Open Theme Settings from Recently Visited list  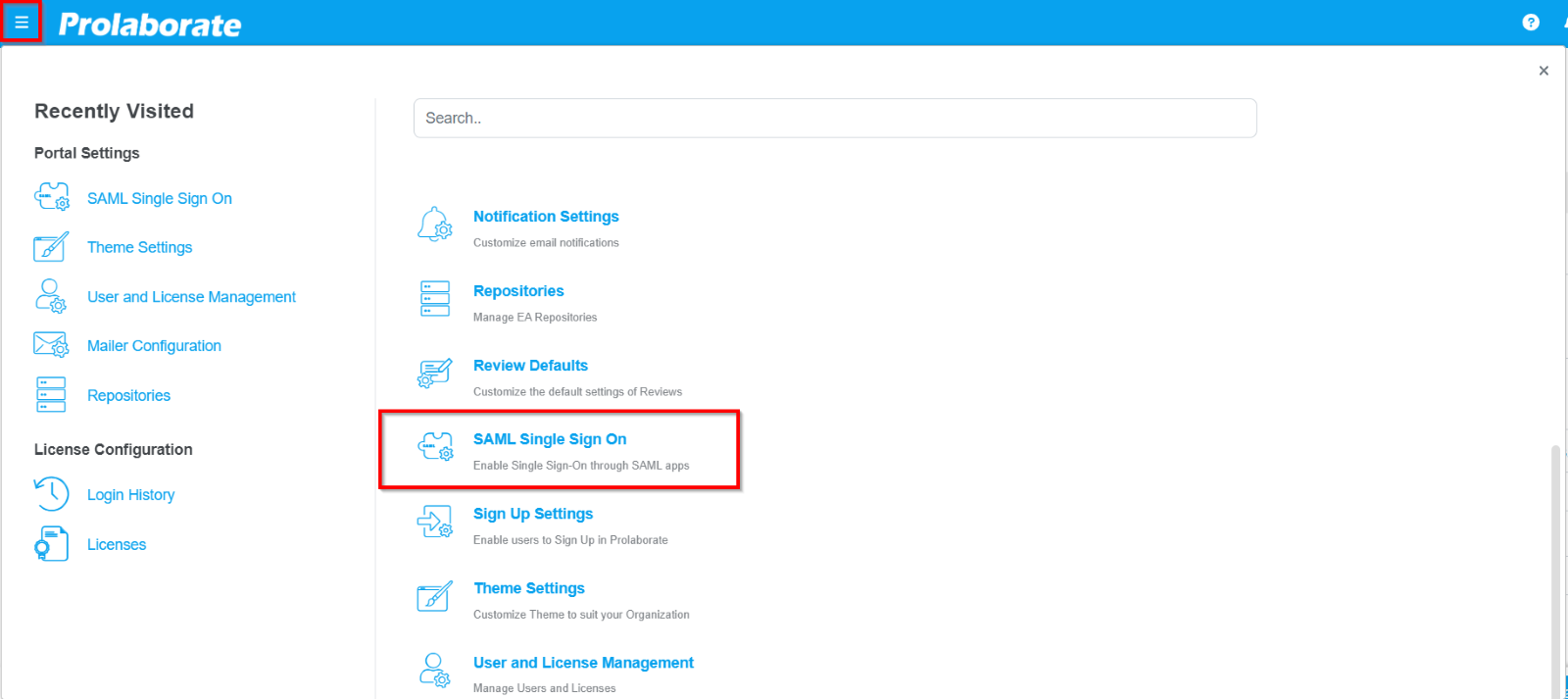pyautogui.click(x=139, y=247)
